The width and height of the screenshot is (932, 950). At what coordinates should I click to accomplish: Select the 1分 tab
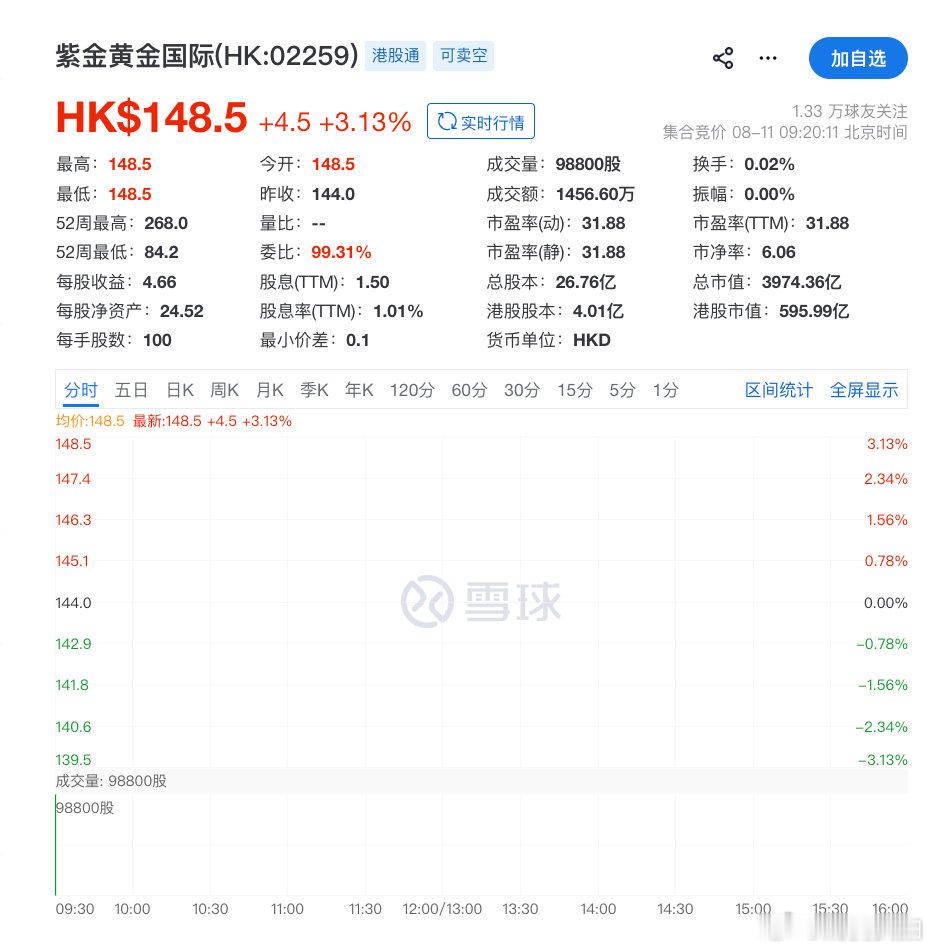coord(665,390)
